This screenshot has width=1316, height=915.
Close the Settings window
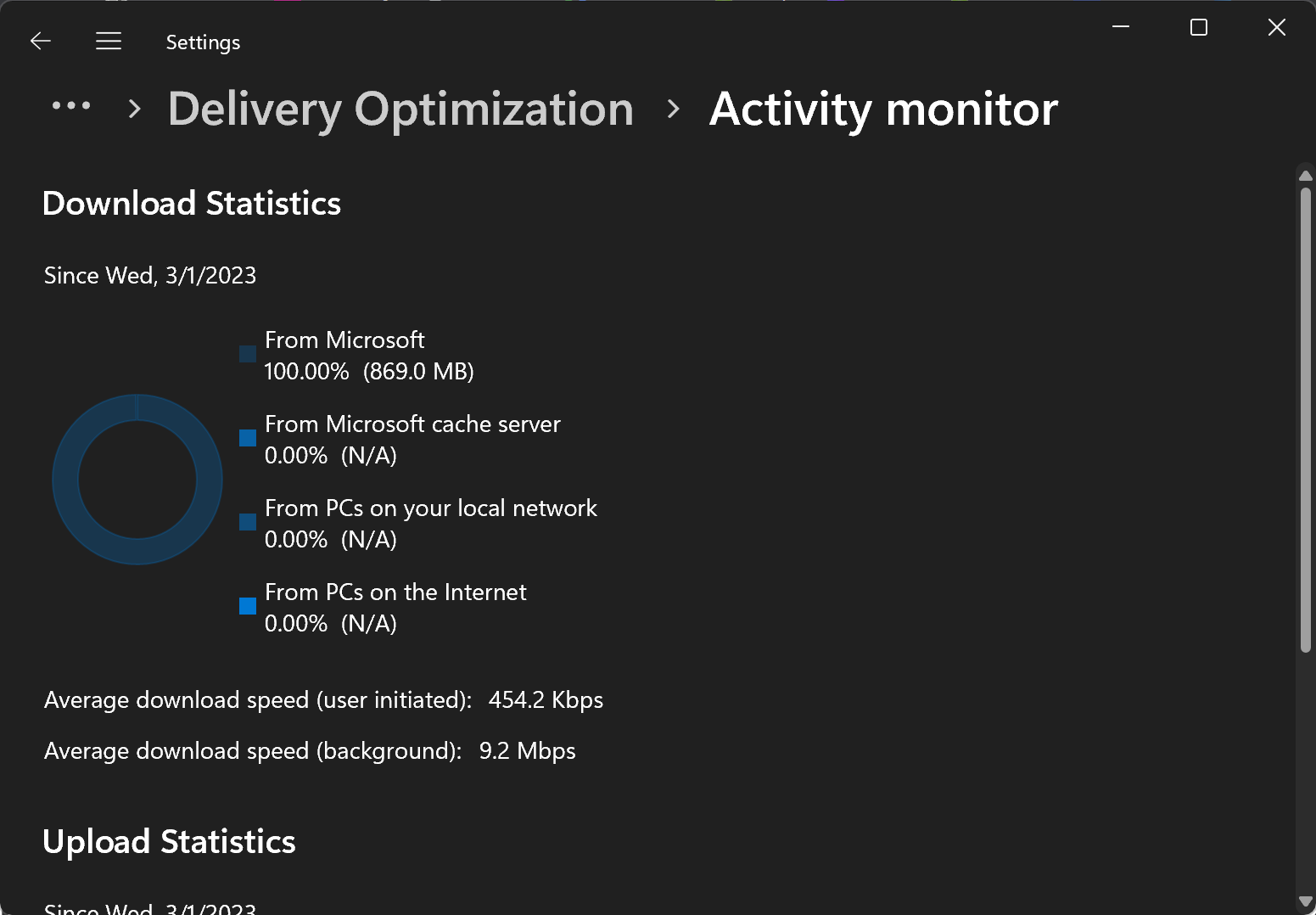[x=1276, y=27]
